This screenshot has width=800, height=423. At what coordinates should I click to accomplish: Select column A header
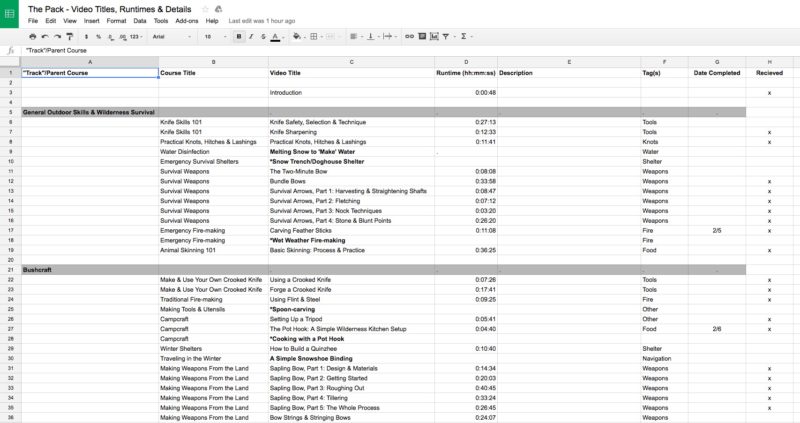(90, 62)
